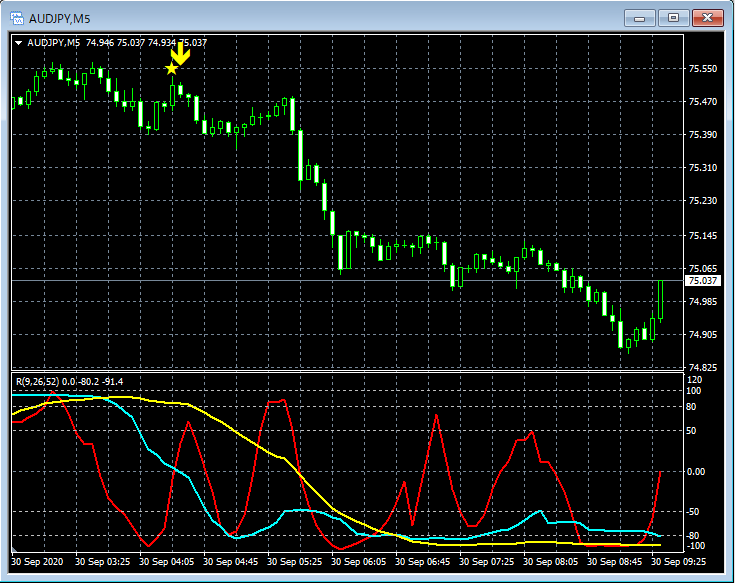
Task: Click price scale value 75.390
Action: [703, 135]
